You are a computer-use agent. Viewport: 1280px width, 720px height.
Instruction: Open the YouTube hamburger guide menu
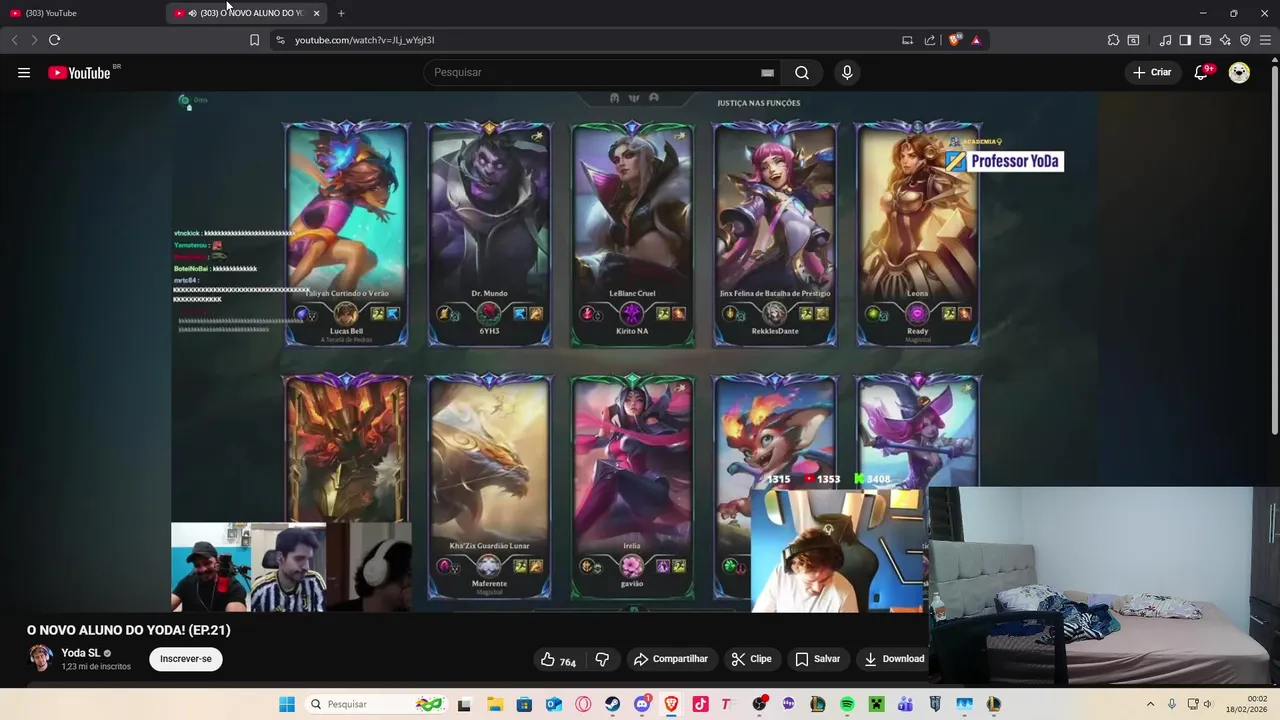coord(24,72)
